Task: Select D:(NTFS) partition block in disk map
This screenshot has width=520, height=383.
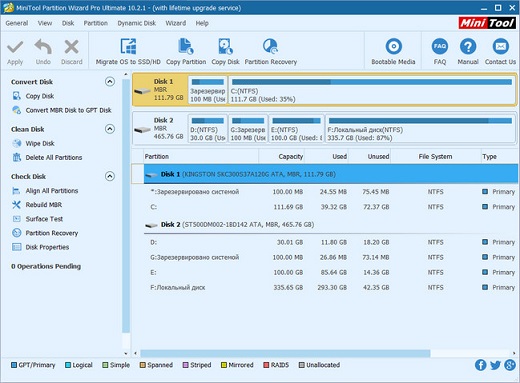Action: pos(208,129)
